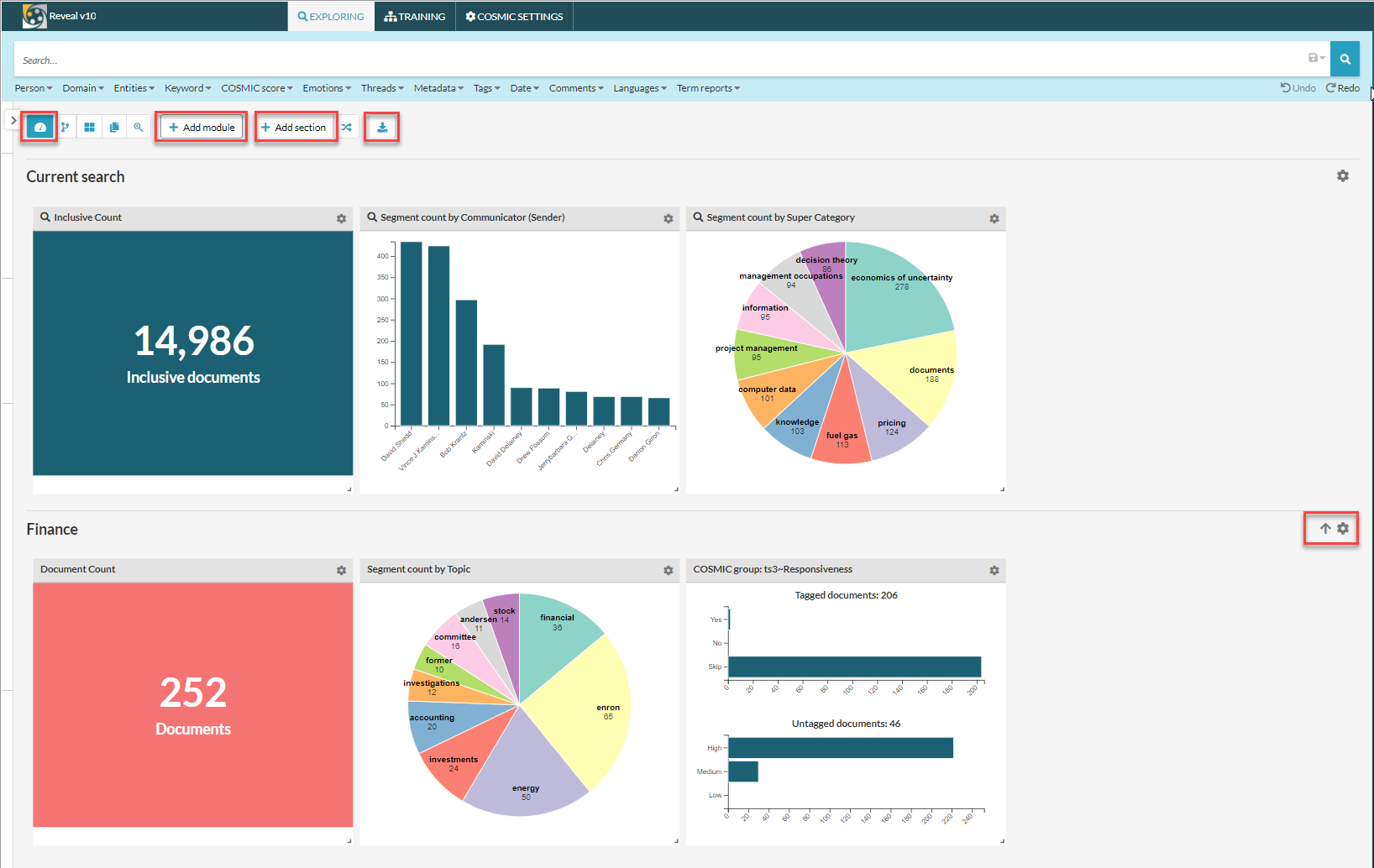Open Finance section settings gear
Image resolution: width=1374 pixels, height=868 pixels.
tap(1343, 529)
